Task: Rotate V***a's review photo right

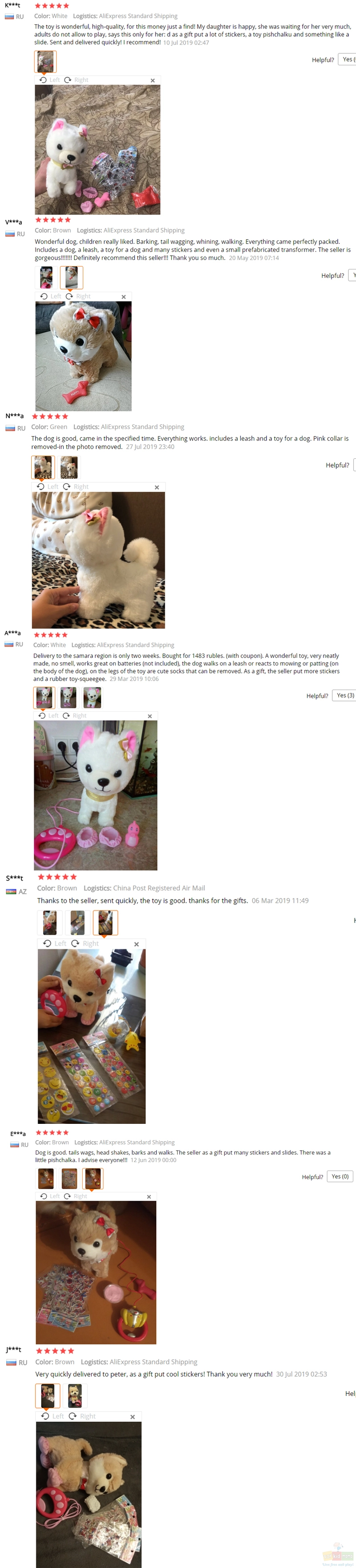Action: pos(78,297)
